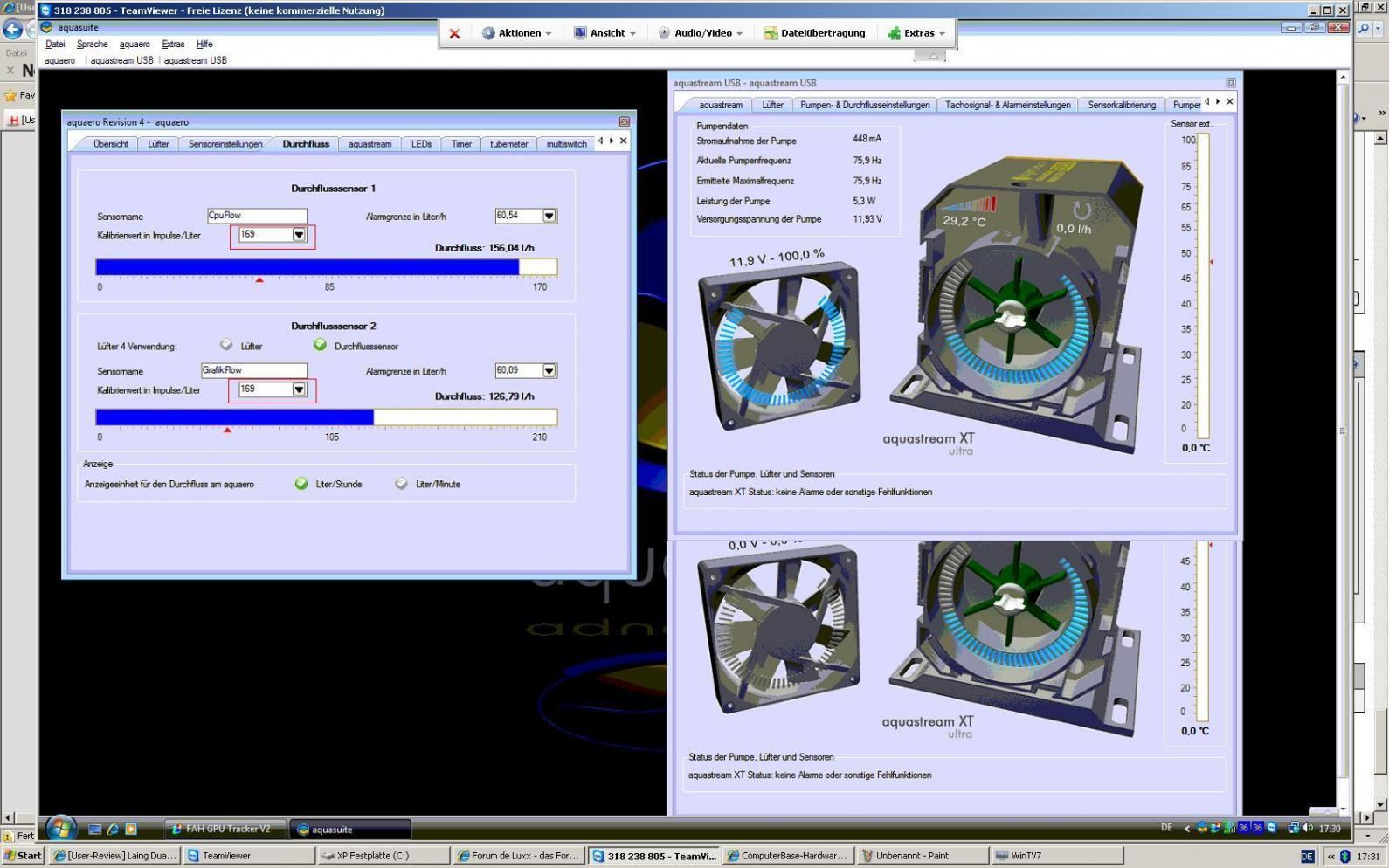Click the aquasuite remote taskbar button
This screenshot has height=868, width=1389.
[x=350, y=829]
